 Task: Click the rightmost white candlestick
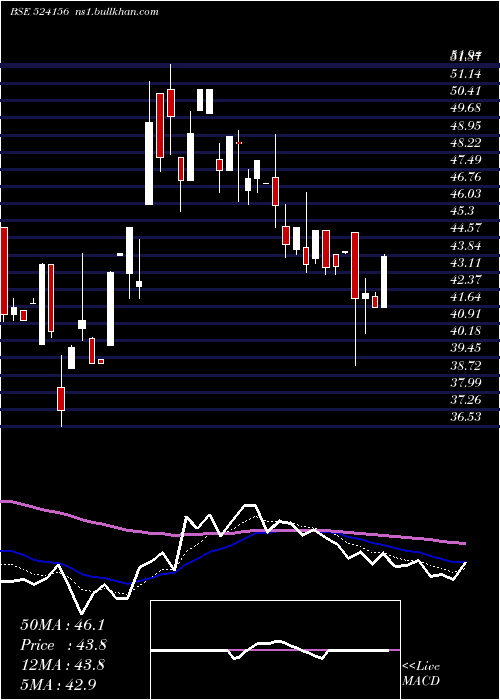click(383, 282)
